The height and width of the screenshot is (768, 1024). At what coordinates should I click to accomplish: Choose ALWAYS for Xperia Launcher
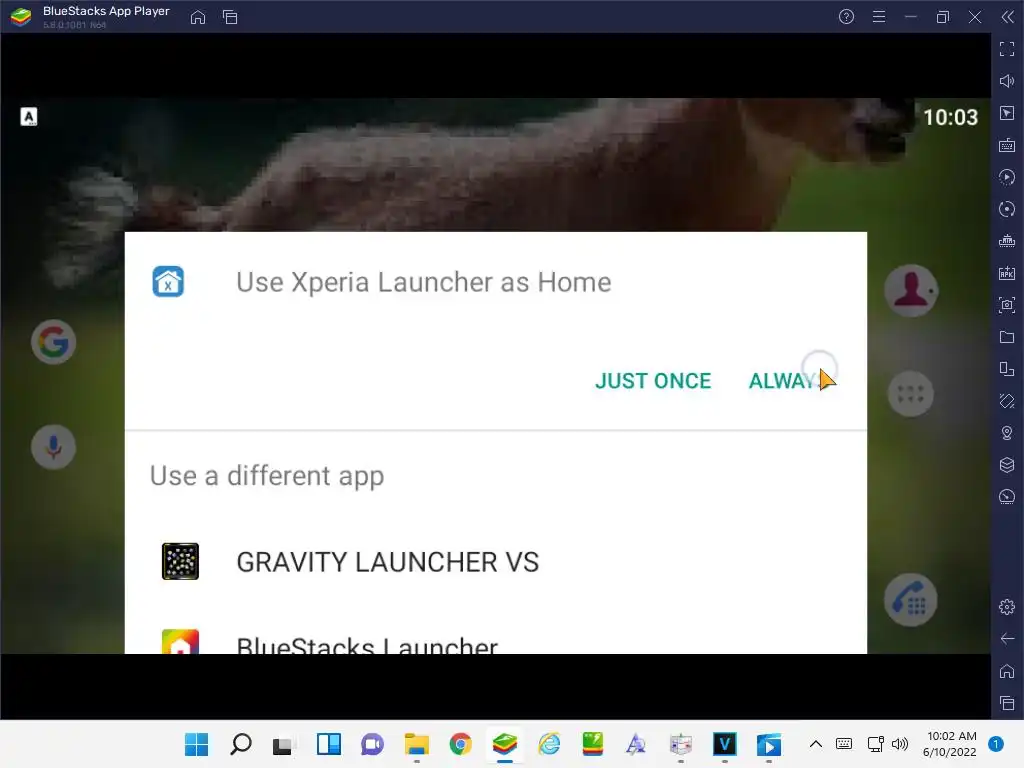pyautogui.click(x=787, y=381)
